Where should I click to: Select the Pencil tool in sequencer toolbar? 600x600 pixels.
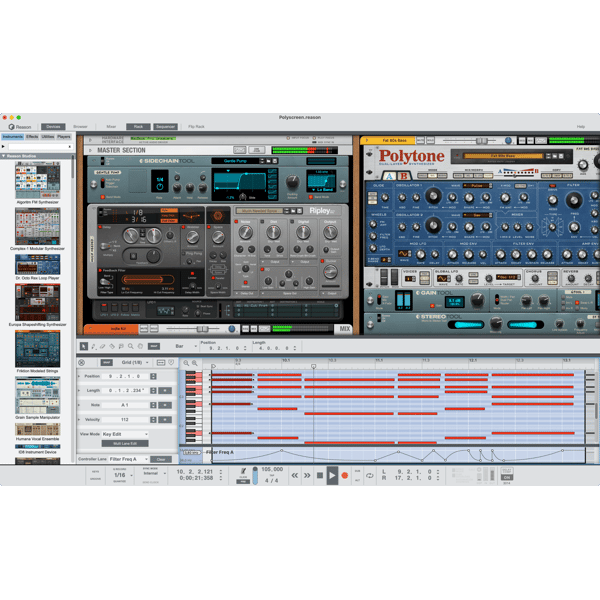93,346
